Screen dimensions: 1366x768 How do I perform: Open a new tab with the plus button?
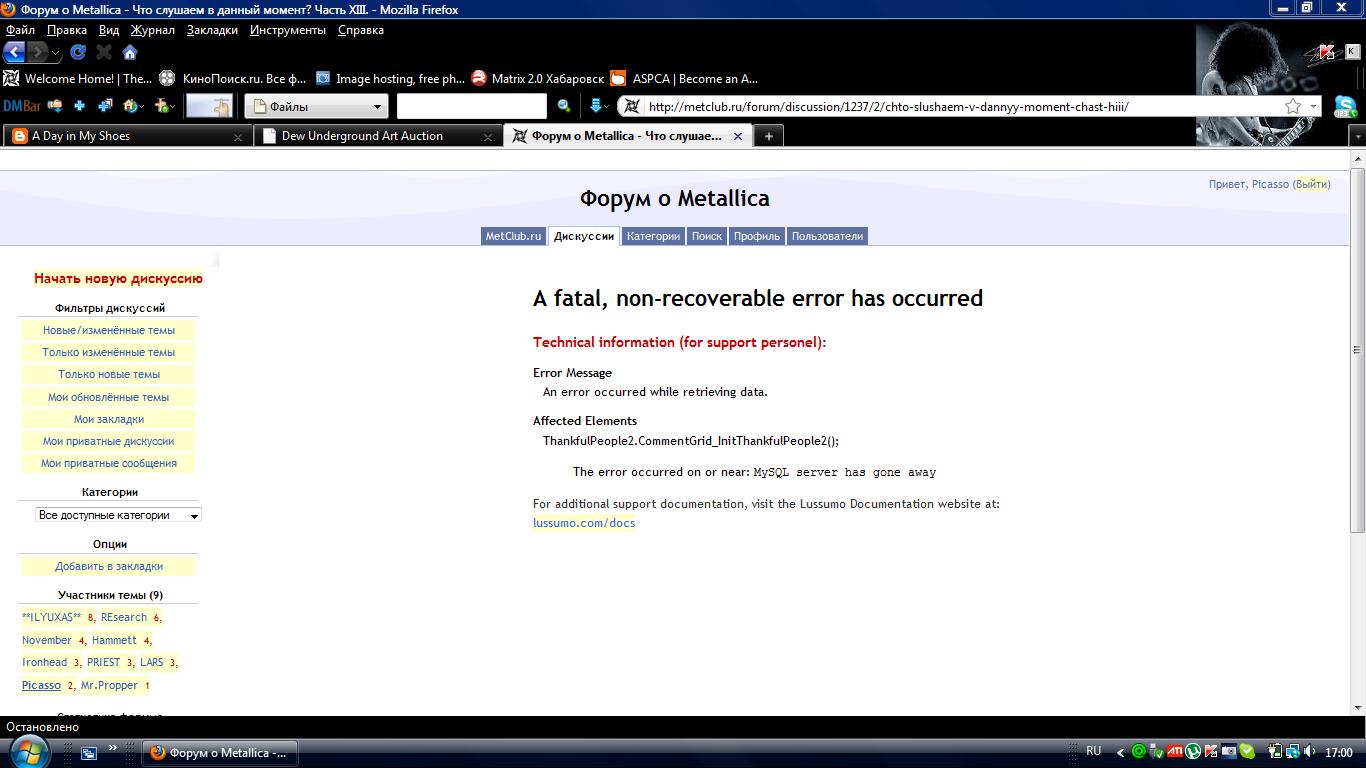[x=768, y=136]
